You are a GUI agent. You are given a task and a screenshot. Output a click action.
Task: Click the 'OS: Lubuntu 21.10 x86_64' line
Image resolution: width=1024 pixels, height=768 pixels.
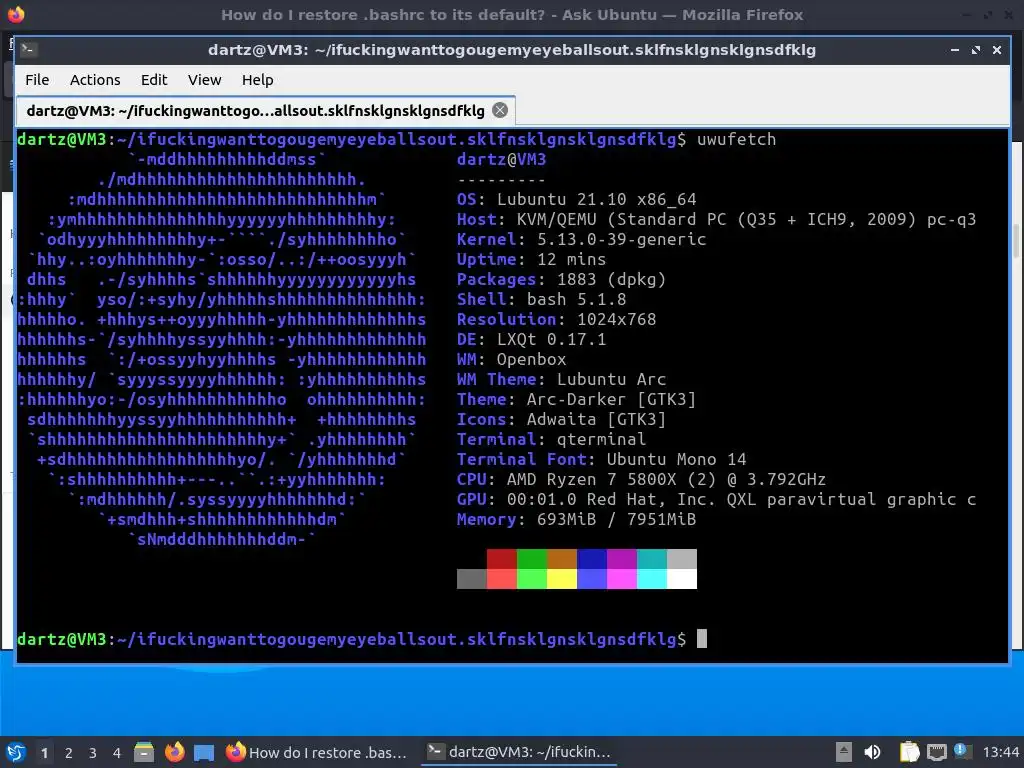pos(577,199)
